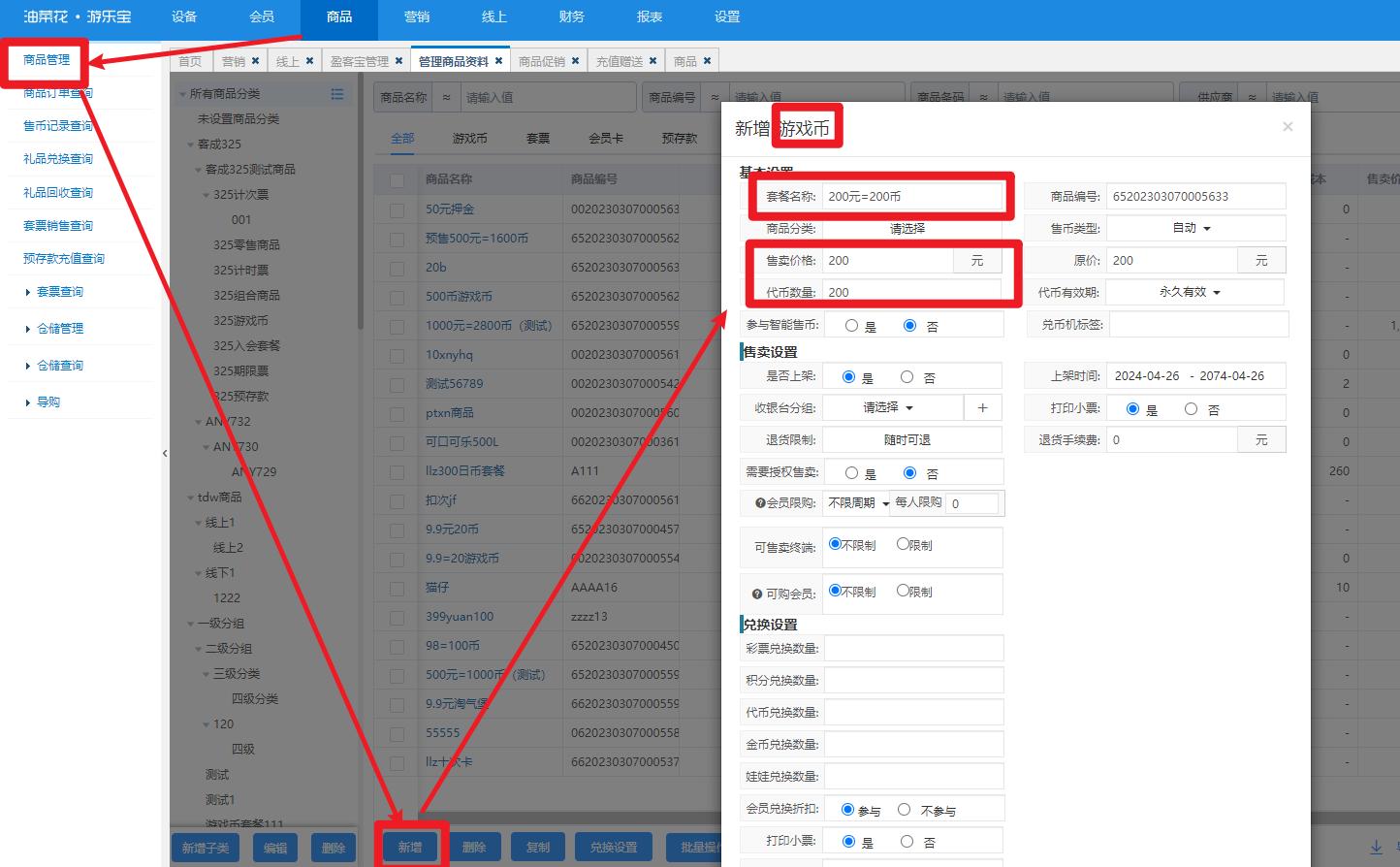Tick the checkbox for row 20b
Screen dimensions: 1400x867
pyautogui.click(x=397, y=268)
